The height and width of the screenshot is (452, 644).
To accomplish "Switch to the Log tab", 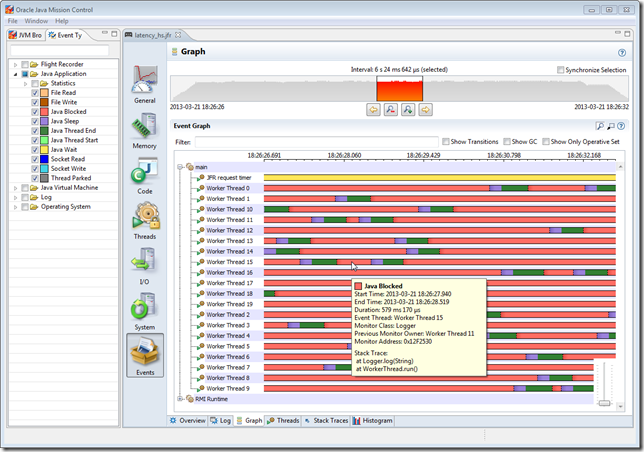I will click(221, 420).
